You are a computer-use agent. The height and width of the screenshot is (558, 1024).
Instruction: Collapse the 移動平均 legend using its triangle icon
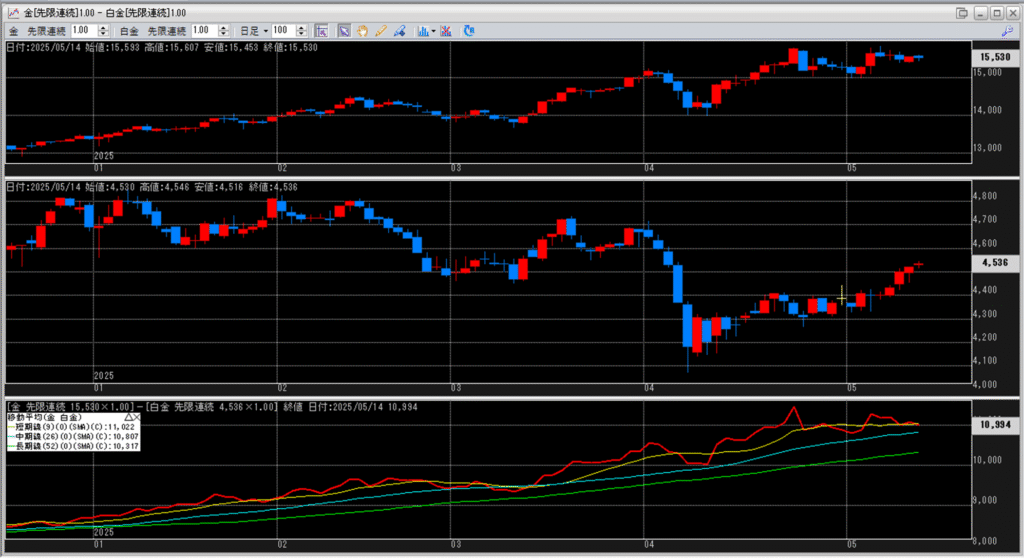[x=129, y=417]
